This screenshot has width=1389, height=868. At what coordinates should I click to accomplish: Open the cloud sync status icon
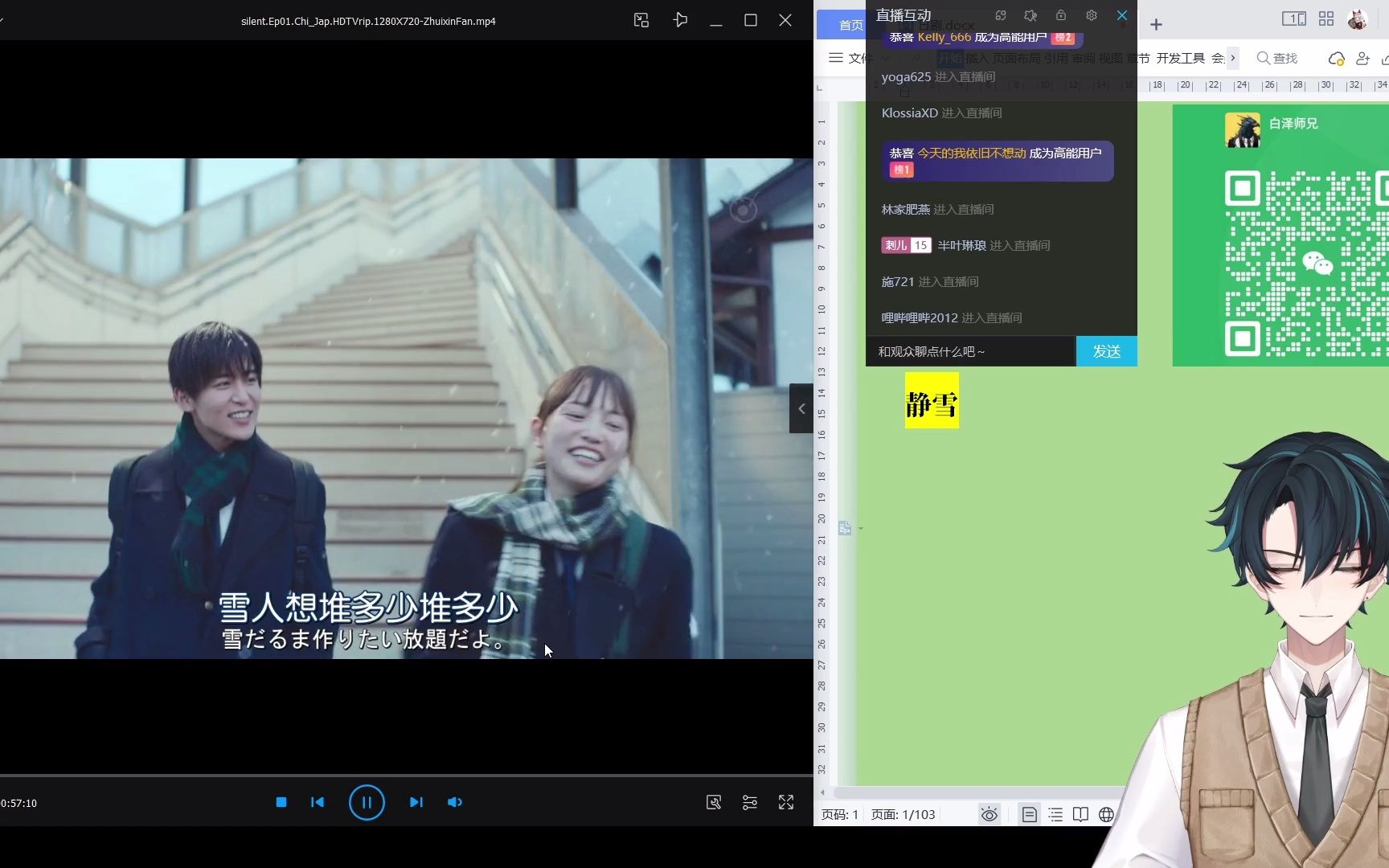(1336, 59)
